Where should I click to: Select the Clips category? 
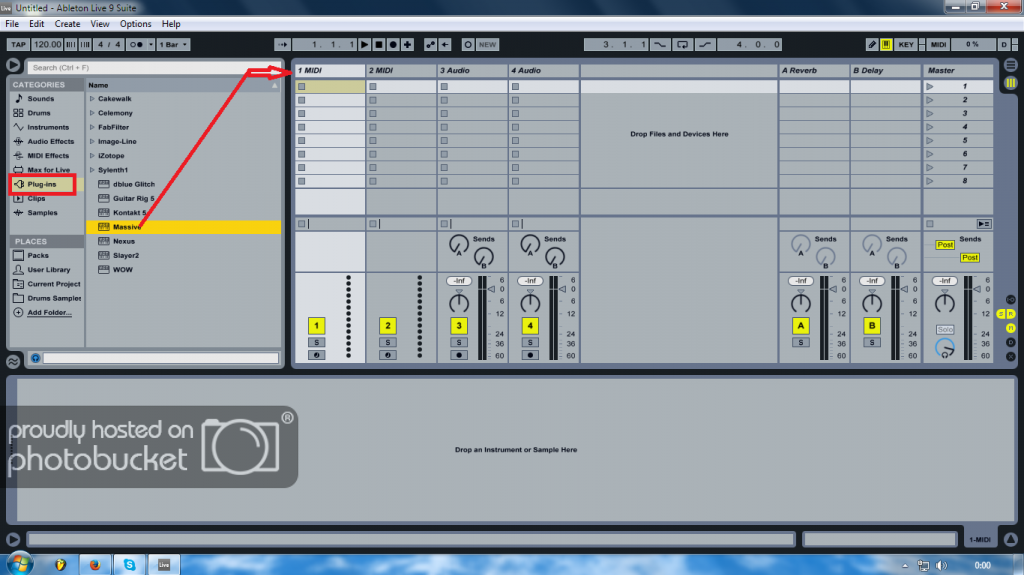[x=36, y=198]
